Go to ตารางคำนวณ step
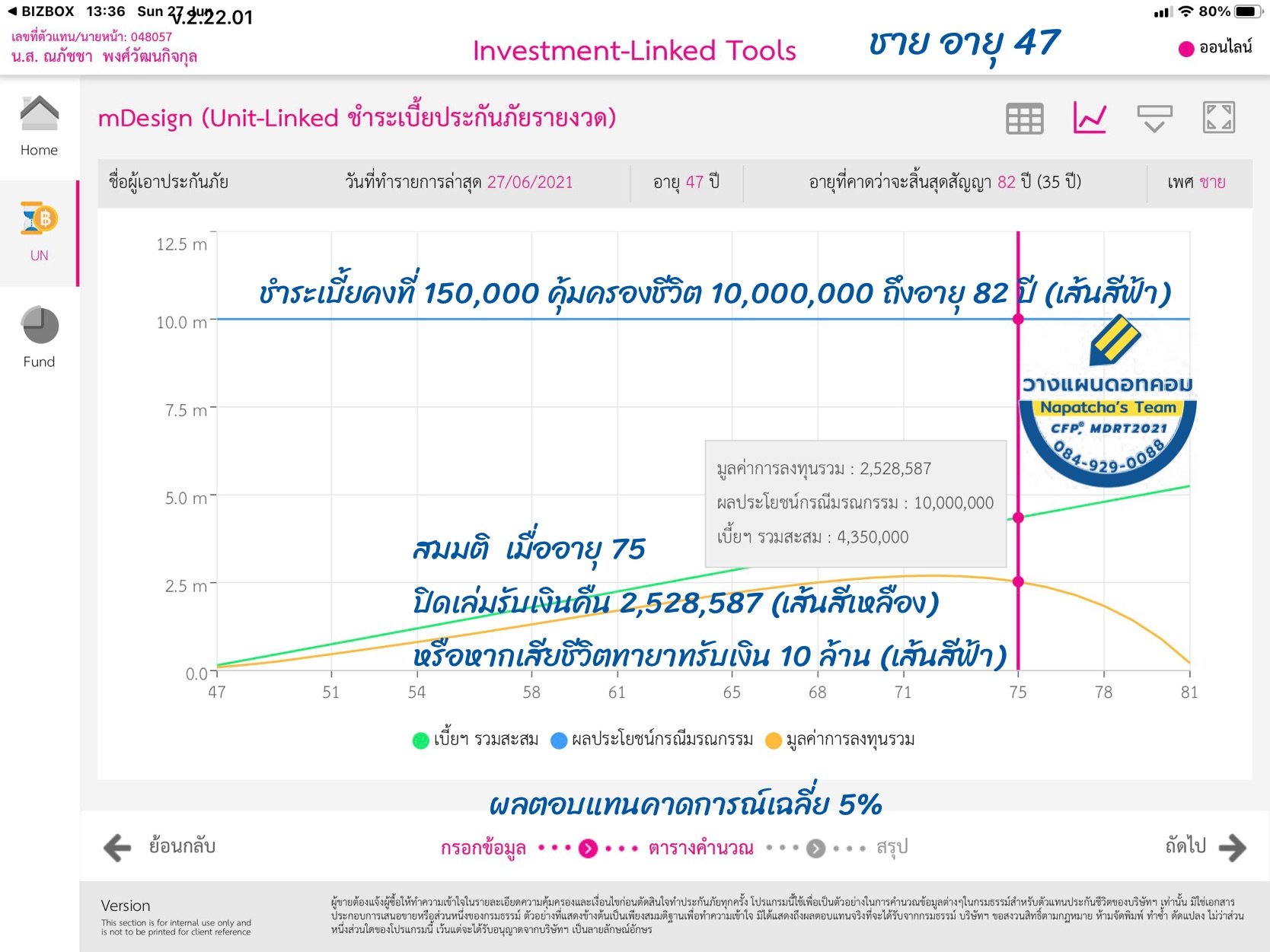The image size is (1270, 952). [x=700, y=848]
